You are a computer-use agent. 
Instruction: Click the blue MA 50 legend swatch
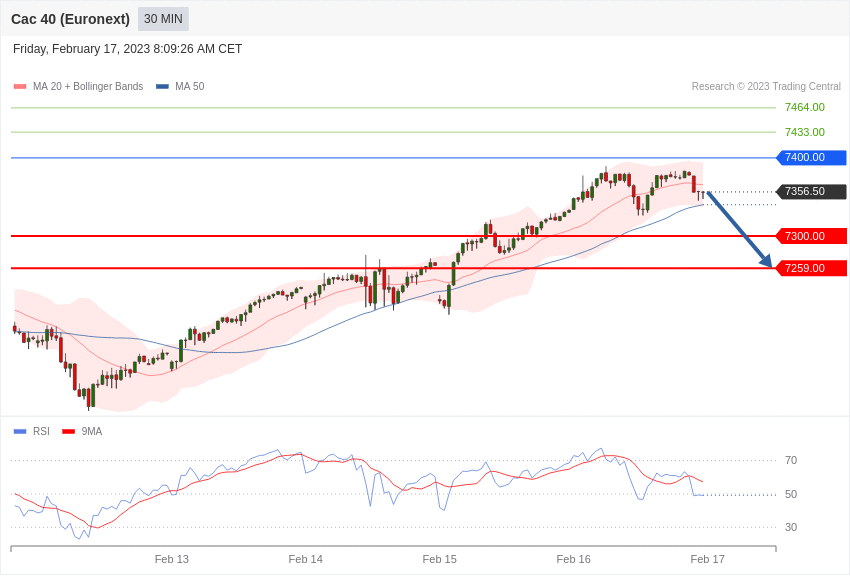pos(162,87)
